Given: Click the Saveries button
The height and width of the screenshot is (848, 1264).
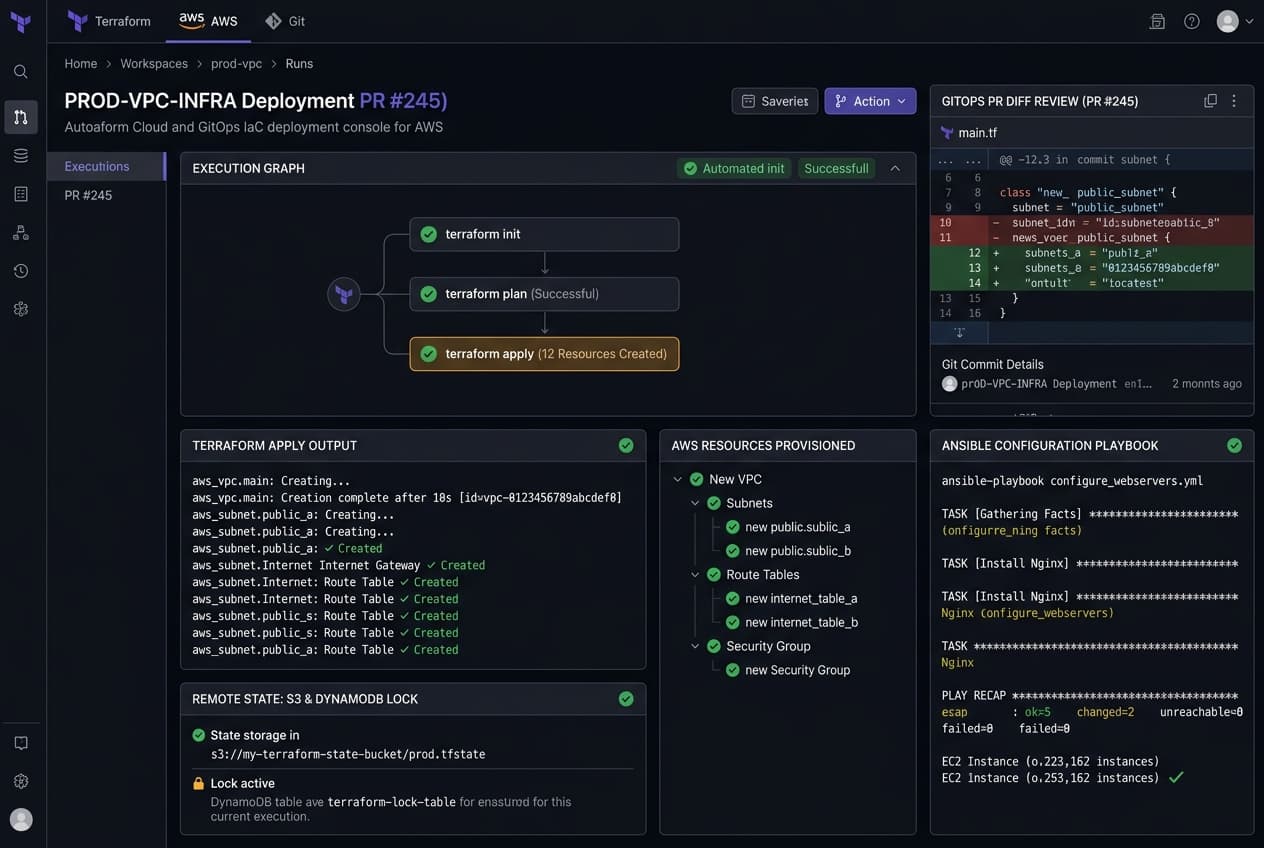Looking at the screenshot, I should [x=775, y=101].
